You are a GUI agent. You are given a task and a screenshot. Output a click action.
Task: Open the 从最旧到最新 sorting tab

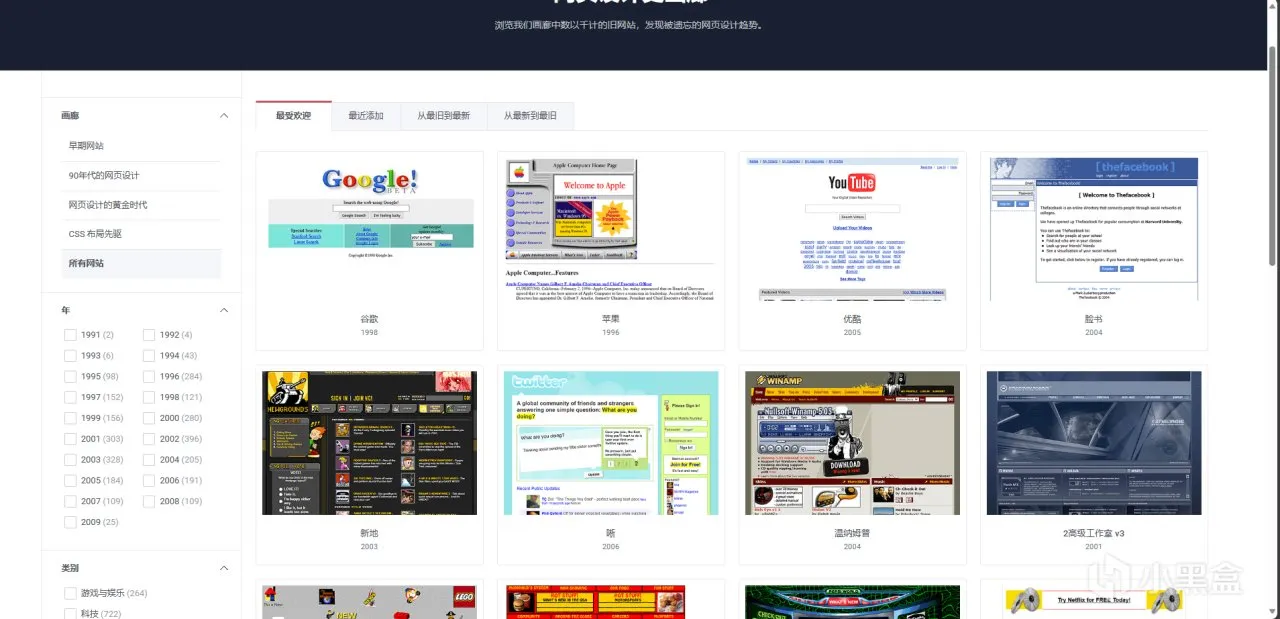tap(443, 116)
